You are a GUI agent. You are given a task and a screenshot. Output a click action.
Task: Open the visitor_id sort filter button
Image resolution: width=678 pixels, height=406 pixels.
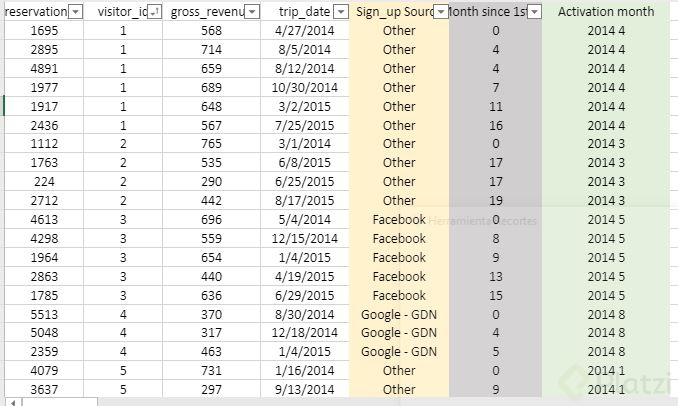coord(153,12)
